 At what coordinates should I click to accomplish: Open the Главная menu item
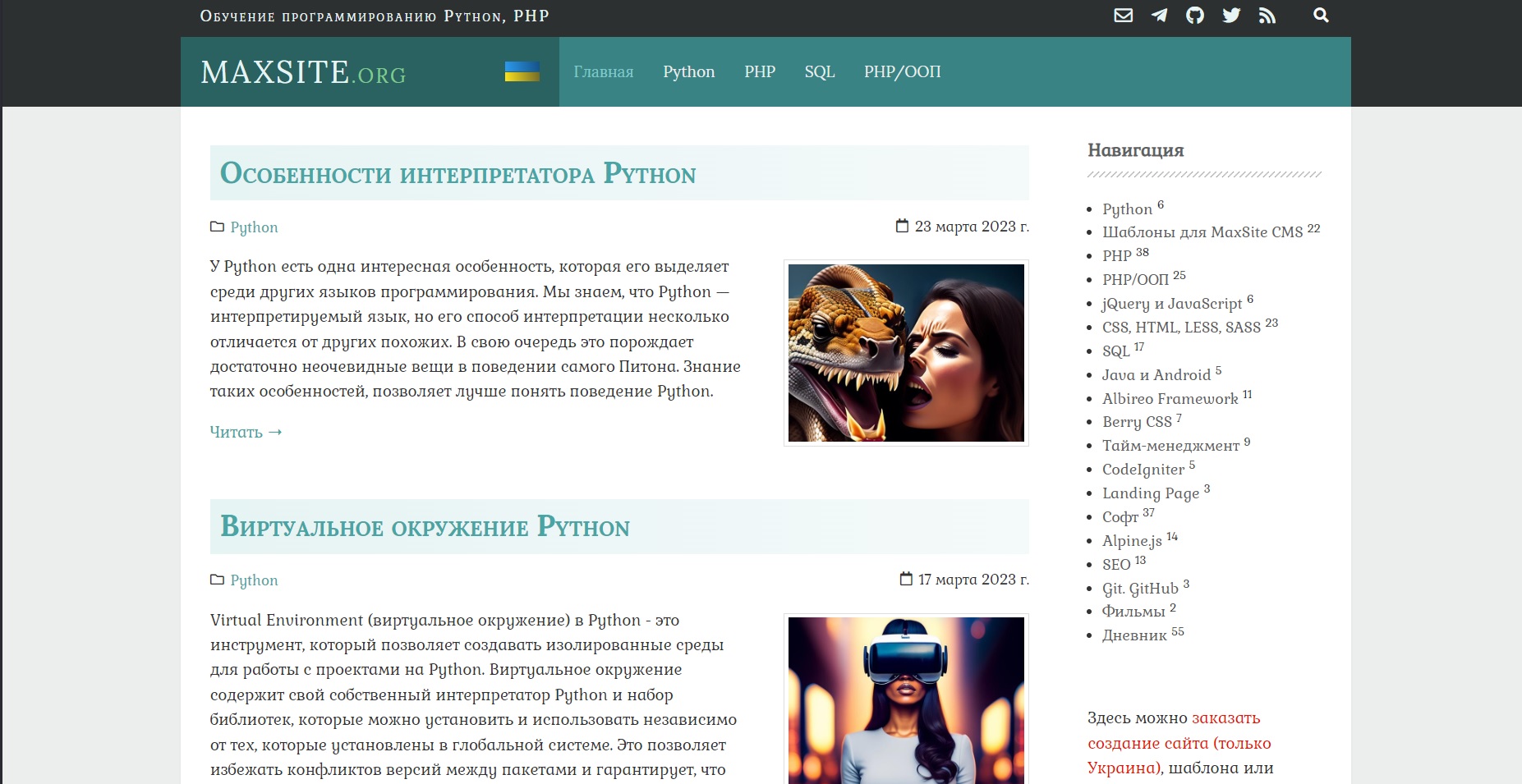point(603,72)
